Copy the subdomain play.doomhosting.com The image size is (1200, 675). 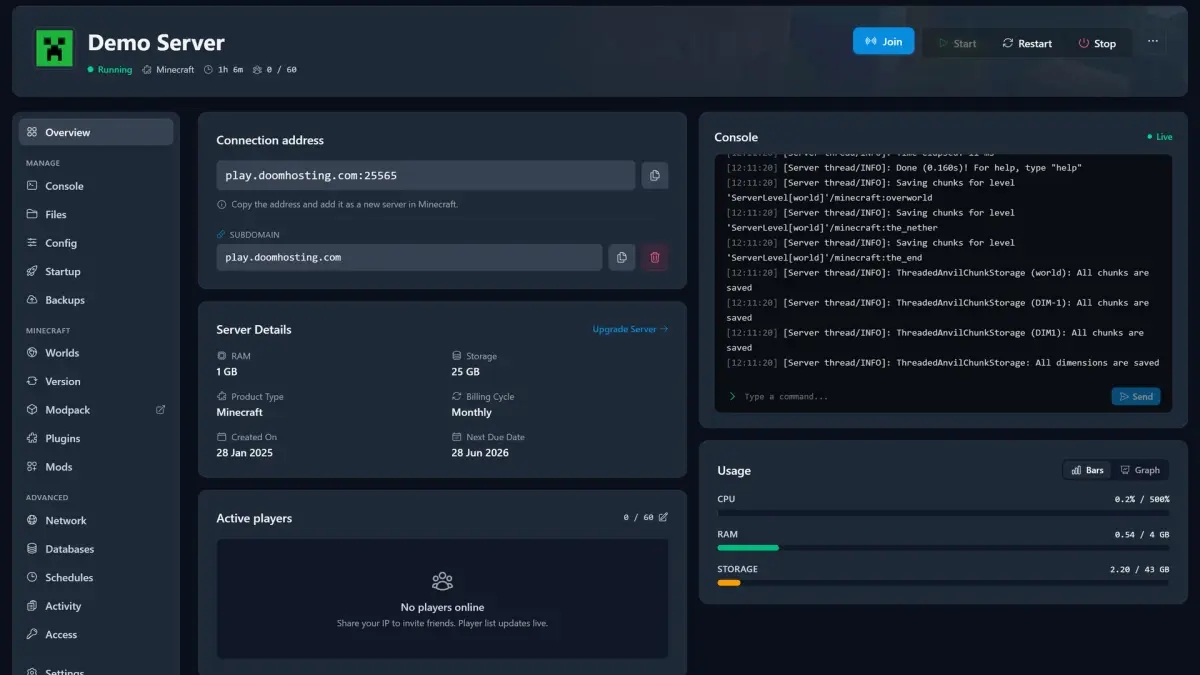click(x=621, y=257)
